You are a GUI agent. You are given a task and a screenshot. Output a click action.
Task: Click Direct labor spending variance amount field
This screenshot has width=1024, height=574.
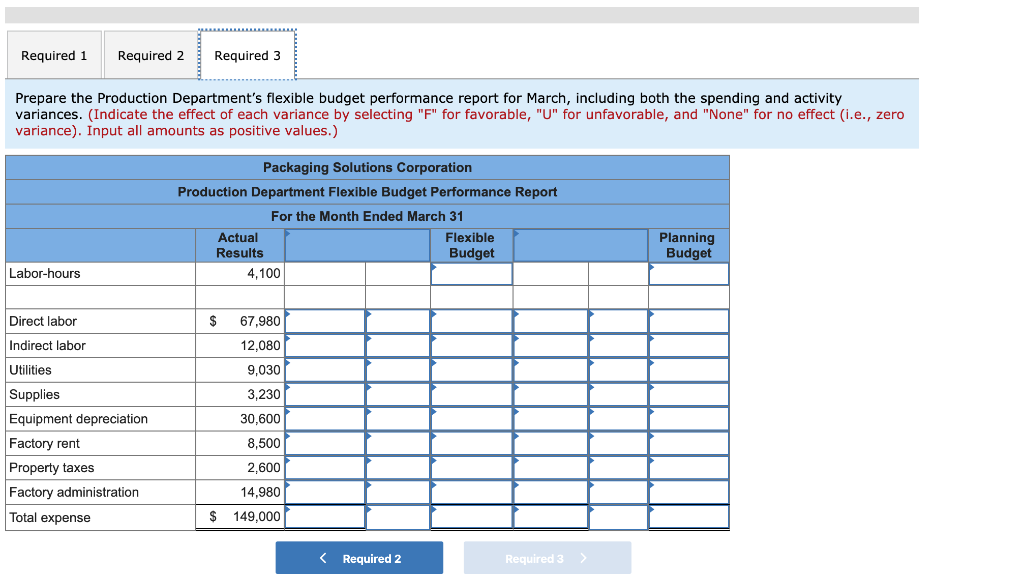tap(325, 321)
